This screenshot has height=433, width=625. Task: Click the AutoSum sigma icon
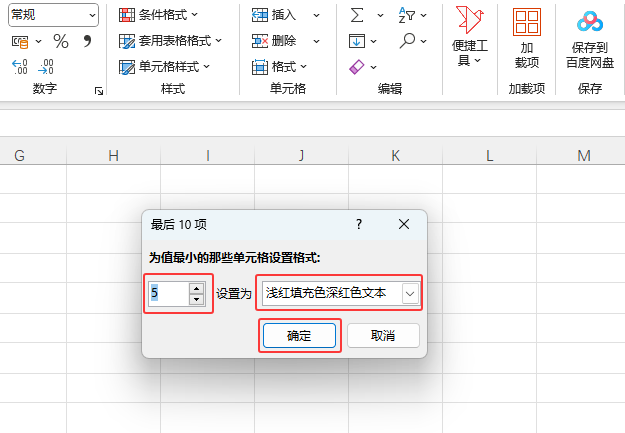[x=357, y=15]
